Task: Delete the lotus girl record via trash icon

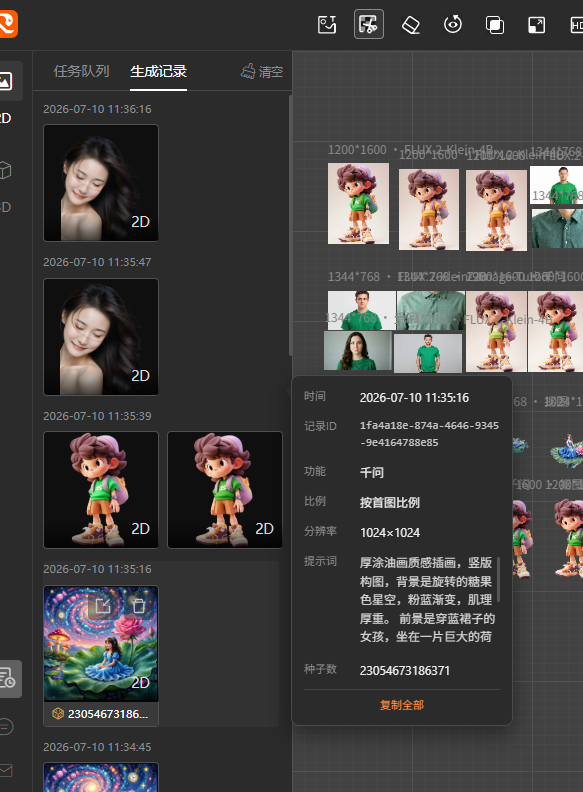Action: coord(138,605)
